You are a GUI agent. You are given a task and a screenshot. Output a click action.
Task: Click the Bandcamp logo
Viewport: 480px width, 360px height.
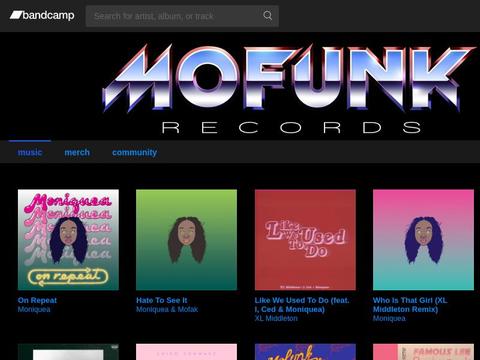point(42,15)
